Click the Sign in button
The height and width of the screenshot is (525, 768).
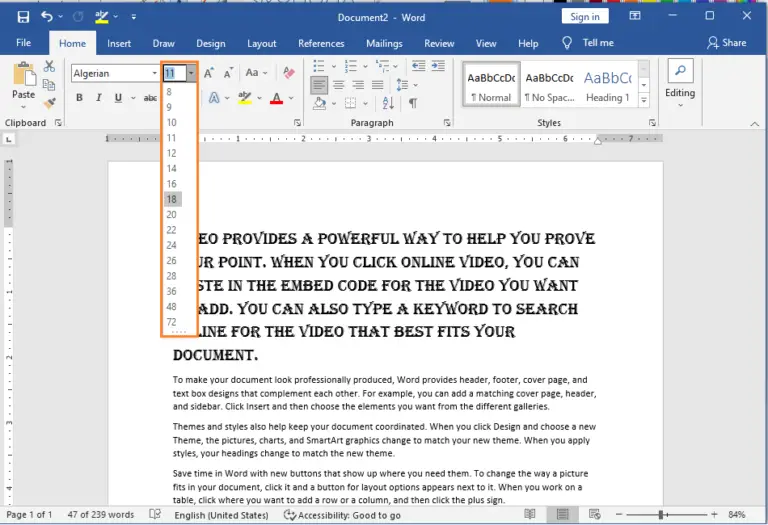click(585, 17)
